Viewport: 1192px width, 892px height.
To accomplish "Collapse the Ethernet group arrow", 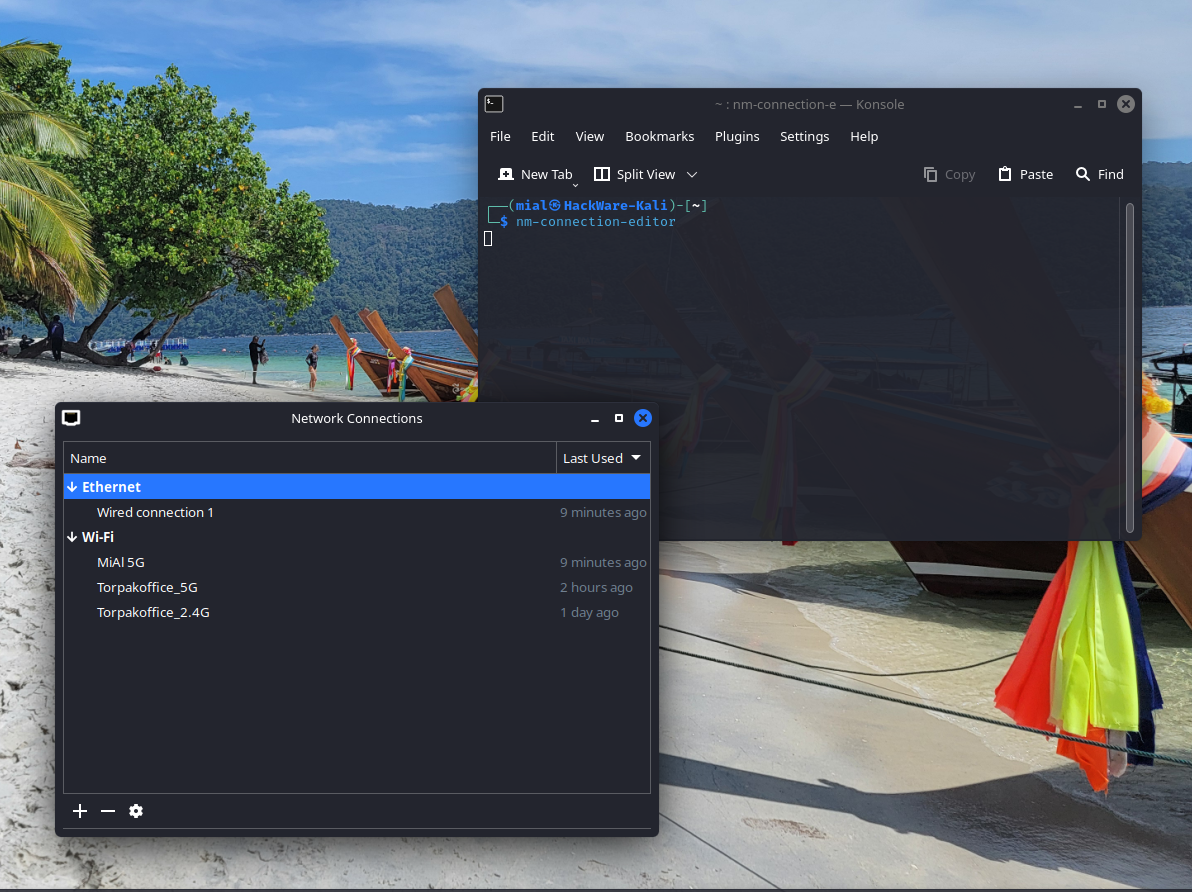I will [72, 487].
